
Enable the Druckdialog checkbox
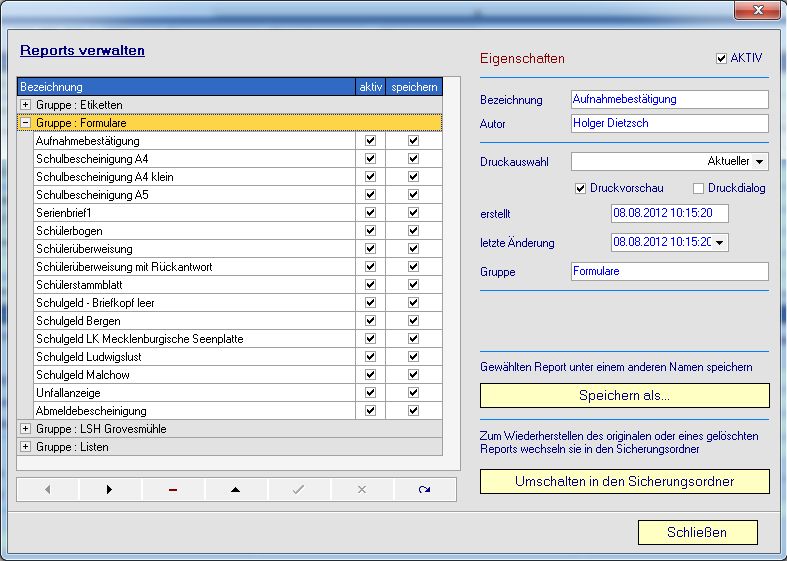pyautogui.click(x=698, y=189)
